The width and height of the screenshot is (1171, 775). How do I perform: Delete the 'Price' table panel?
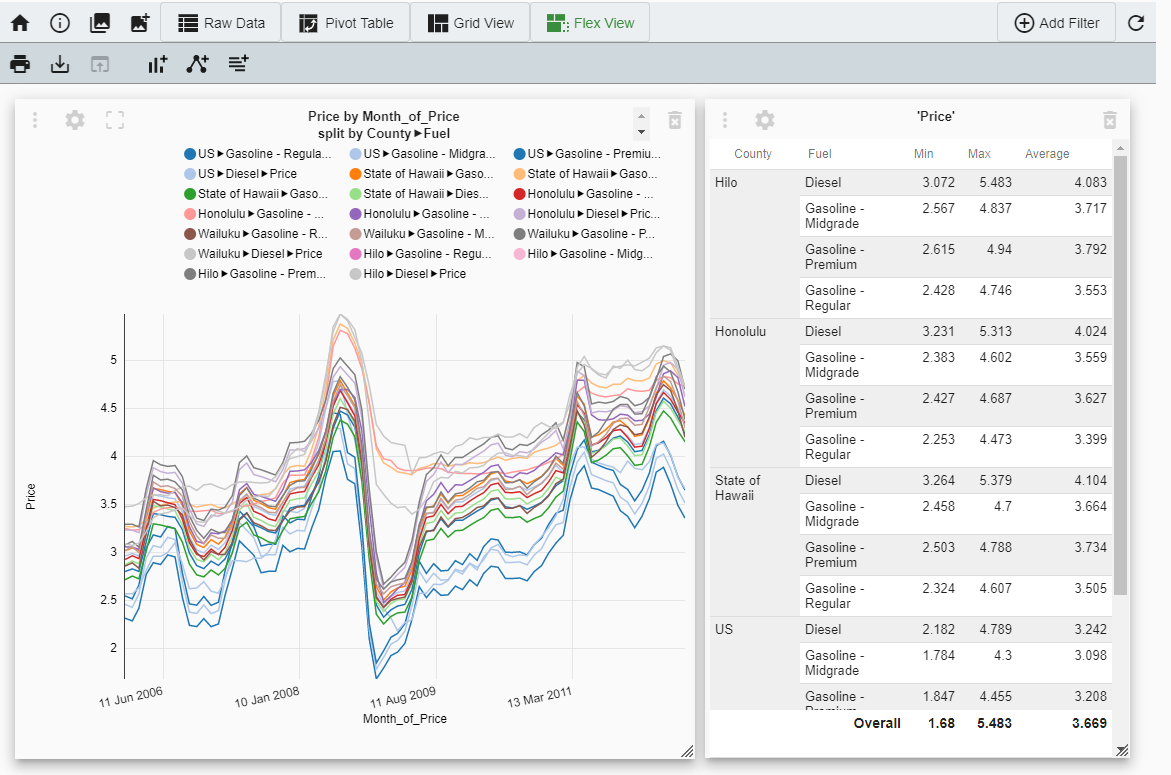[1110, 120]
